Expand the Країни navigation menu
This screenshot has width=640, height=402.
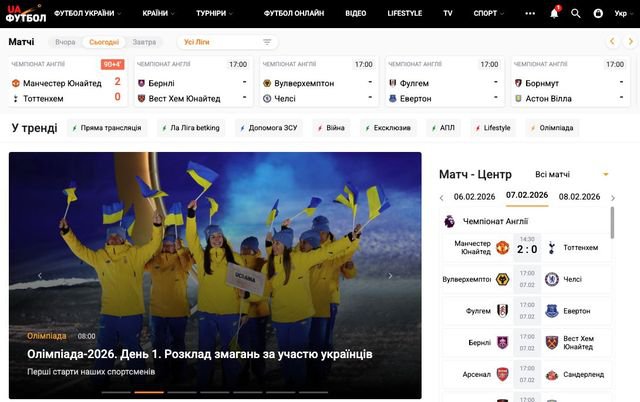pos(158,14)
